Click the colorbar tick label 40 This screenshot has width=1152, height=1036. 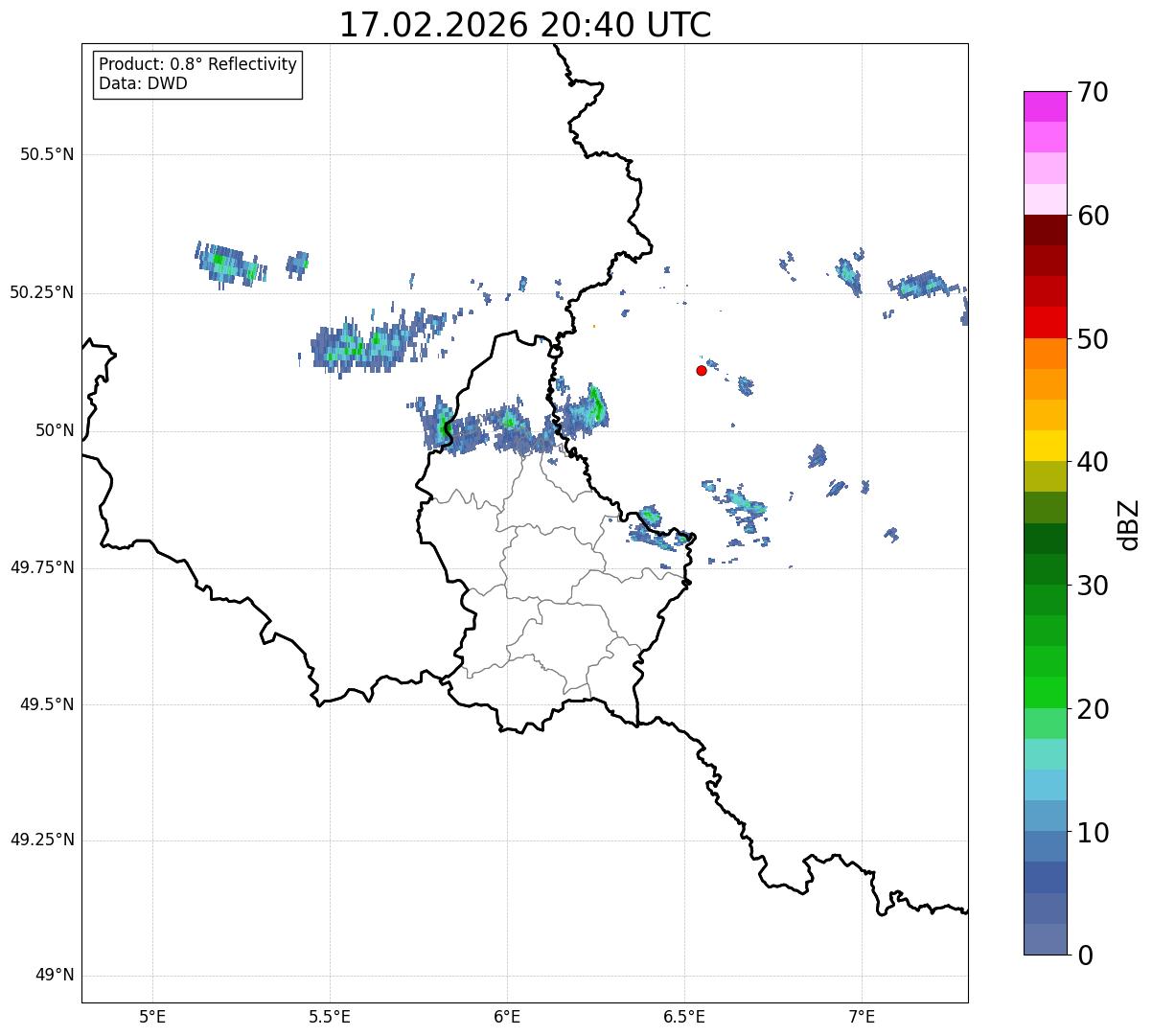click(x=1093, y=462)
